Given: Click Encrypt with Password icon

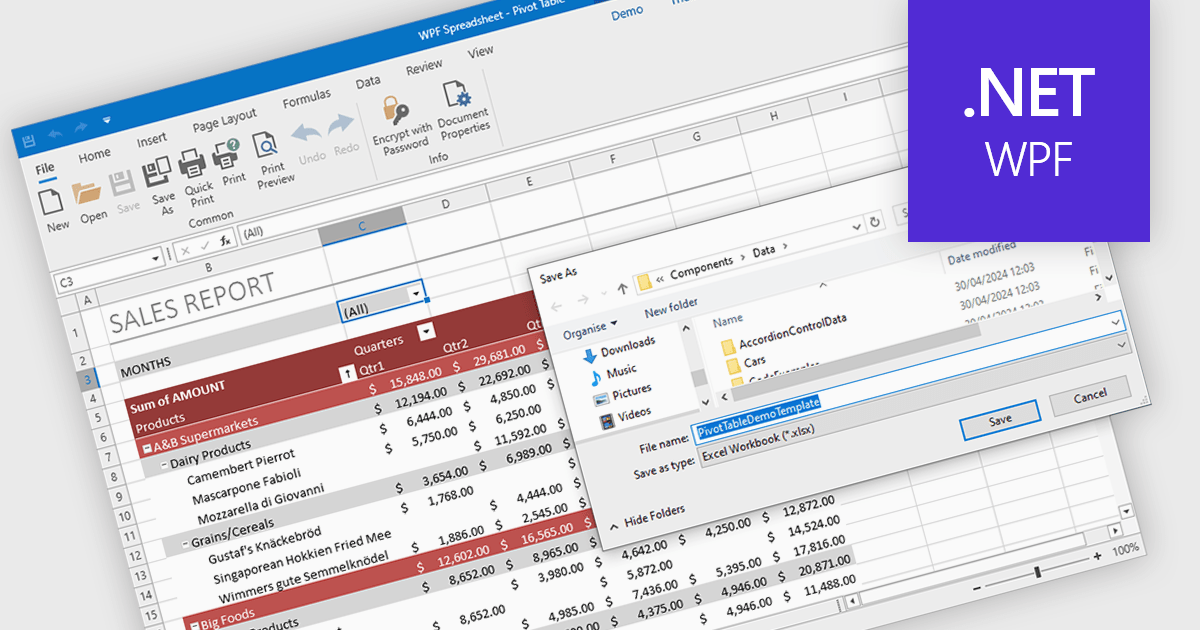Looking at the screenshot, I should pos(395,110).
